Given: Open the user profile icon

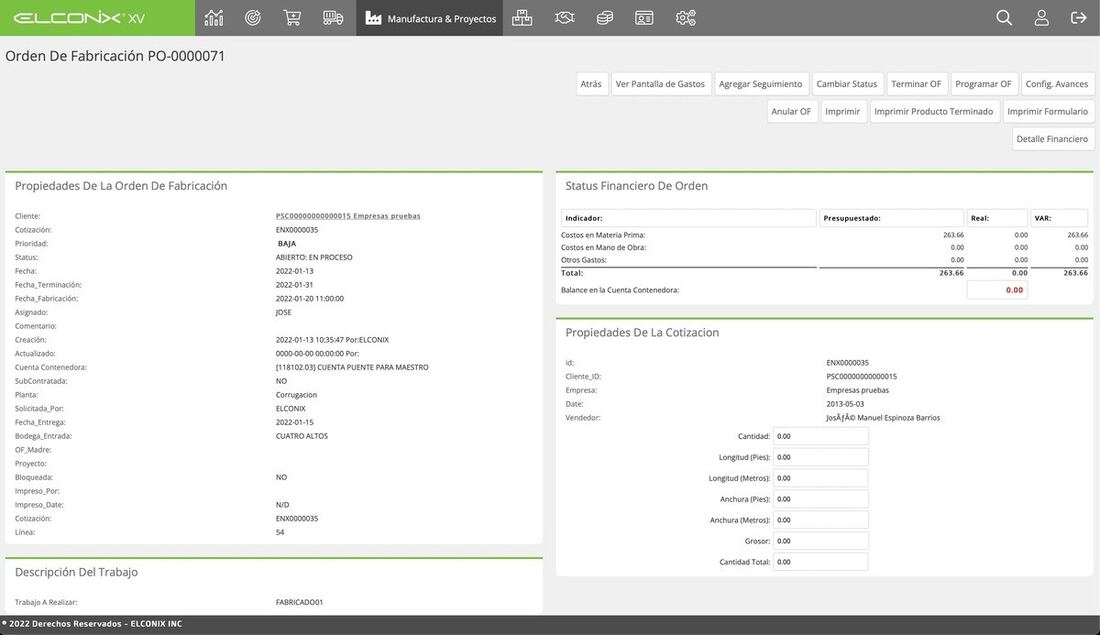Looking at the screenshot, I should (x=1042, y=18).
